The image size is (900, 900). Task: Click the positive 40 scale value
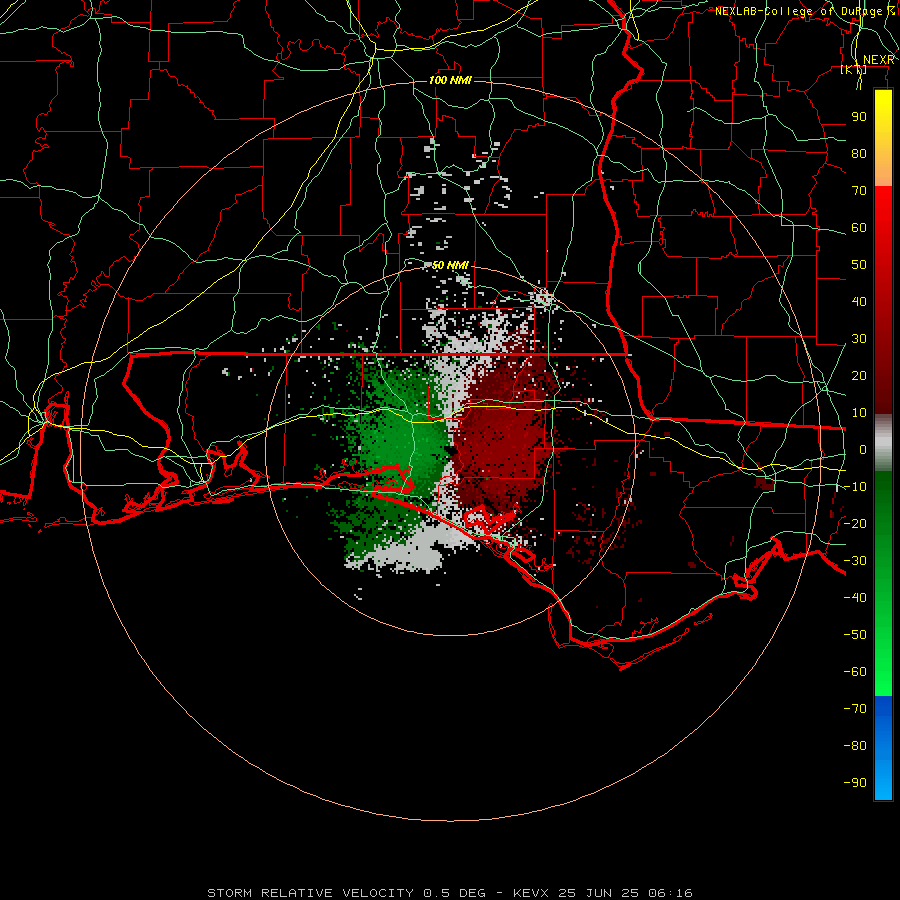(859, 301)
